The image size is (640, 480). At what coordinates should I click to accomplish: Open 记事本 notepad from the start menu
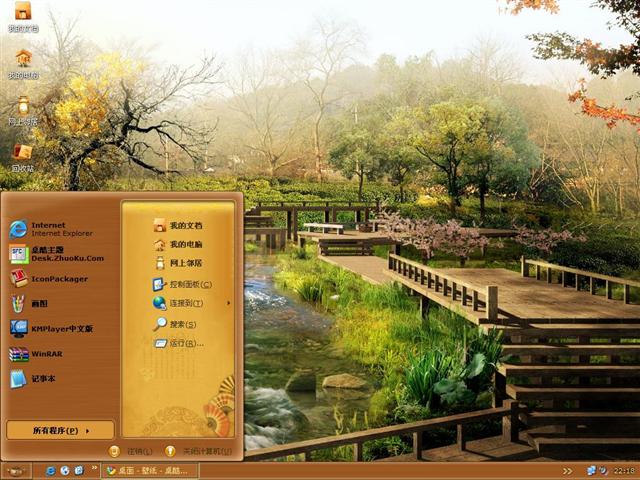pos(32,379)
